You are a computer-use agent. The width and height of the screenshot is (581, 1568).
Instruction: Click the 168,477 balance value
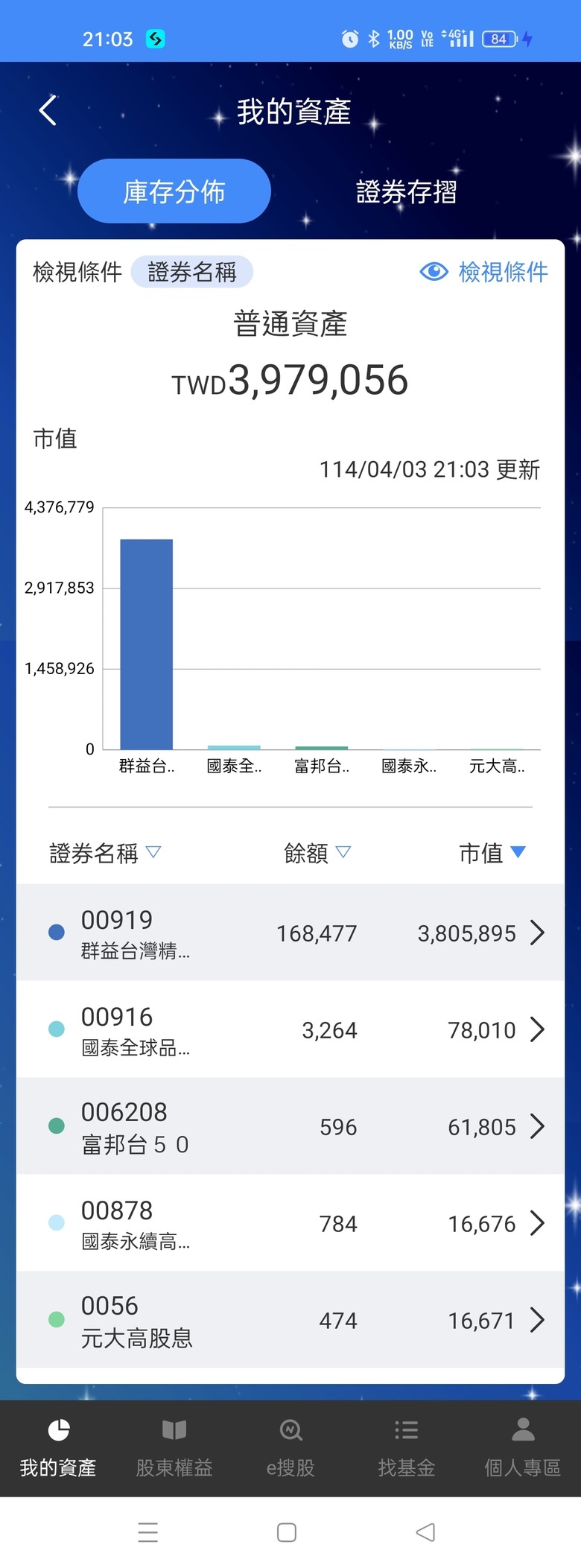tap(317, 933)
